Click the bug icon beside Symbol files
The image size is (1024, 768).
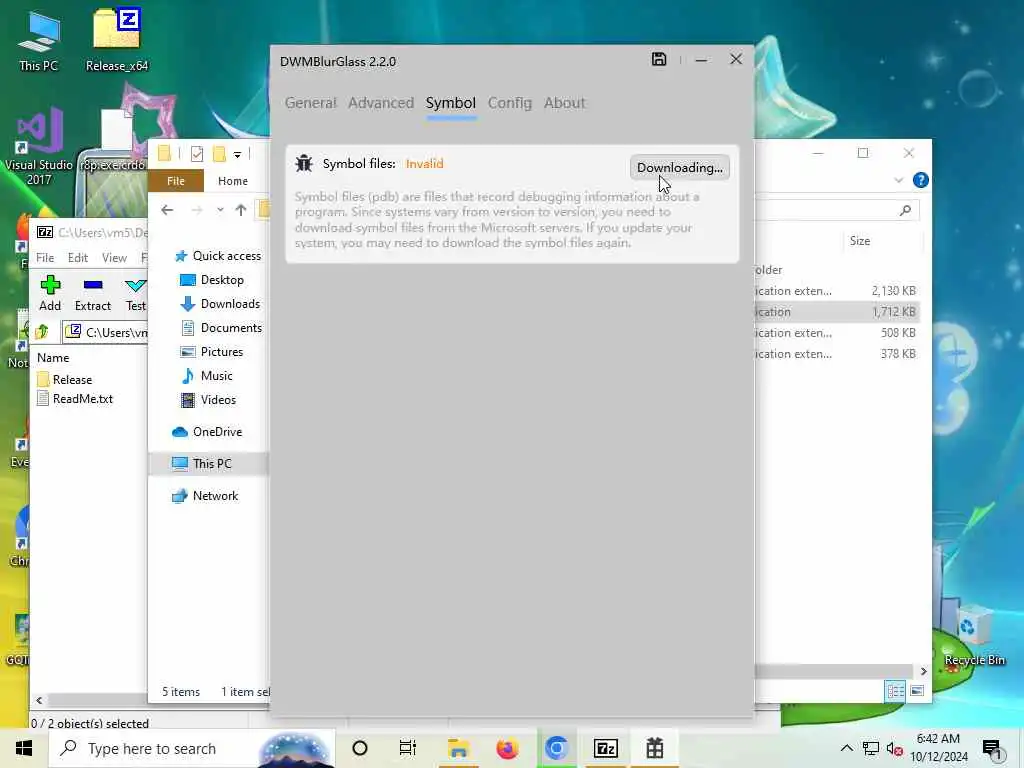304,163
